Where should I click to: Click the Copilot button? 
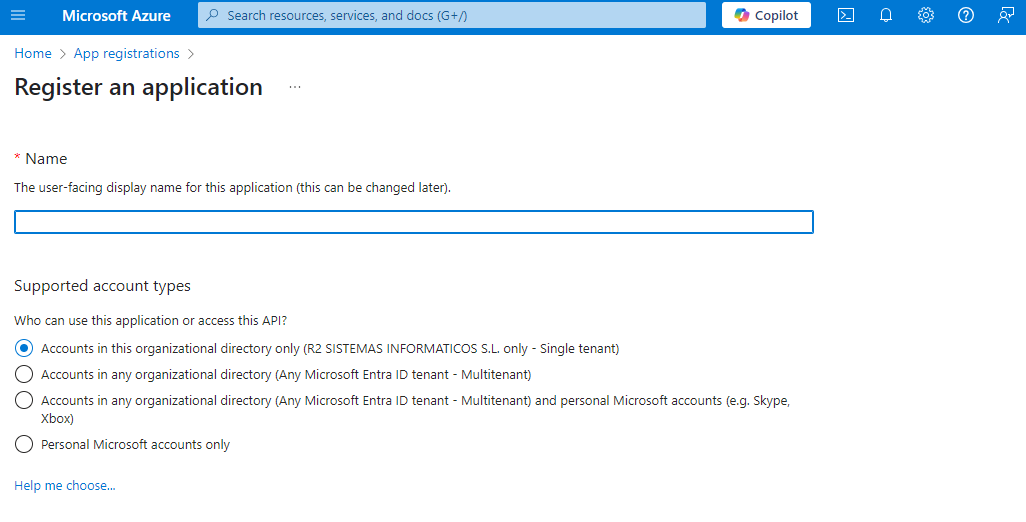point(766,15)
